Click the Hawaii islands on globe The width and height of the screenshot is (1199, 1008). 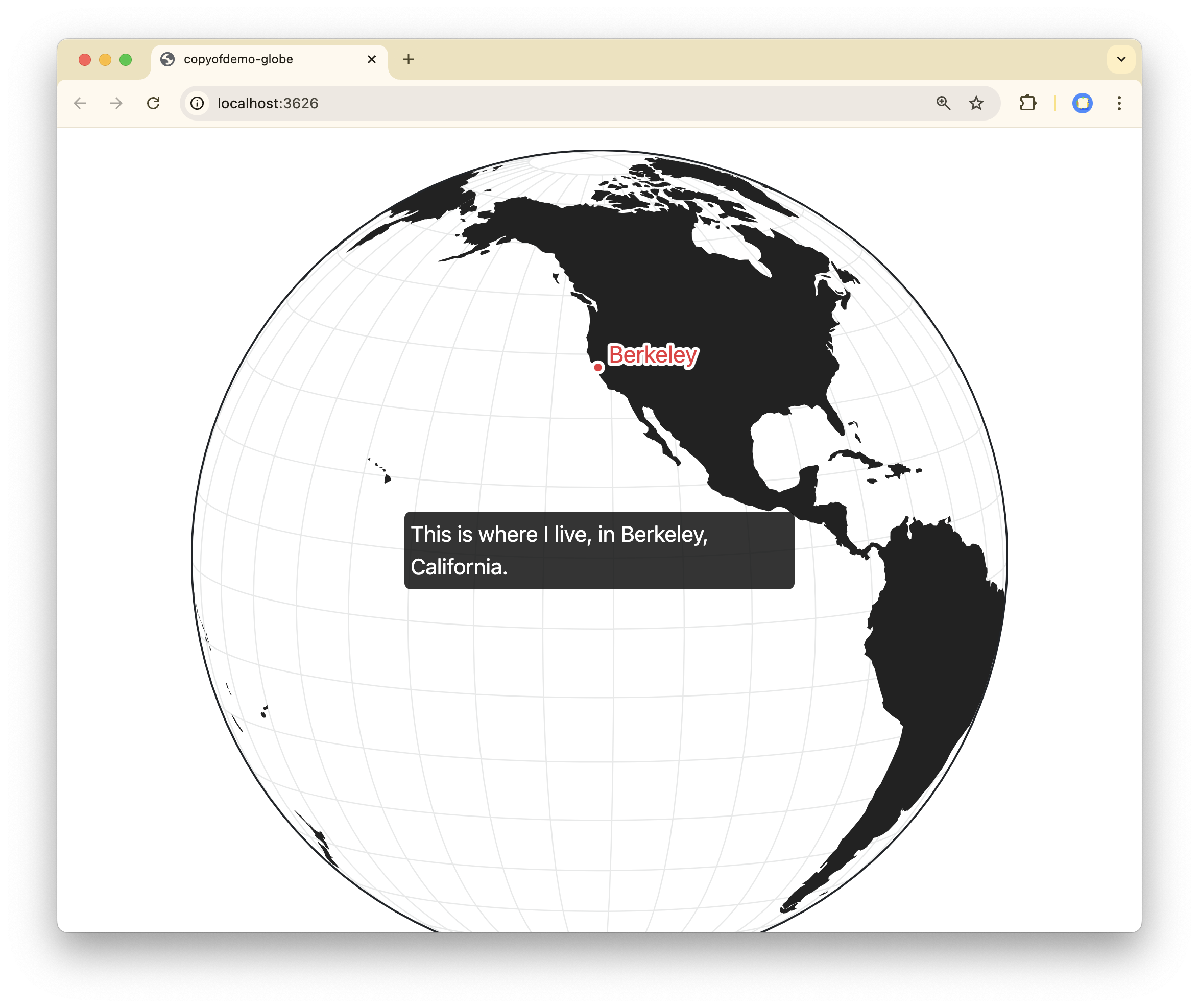tap(387, 478)
